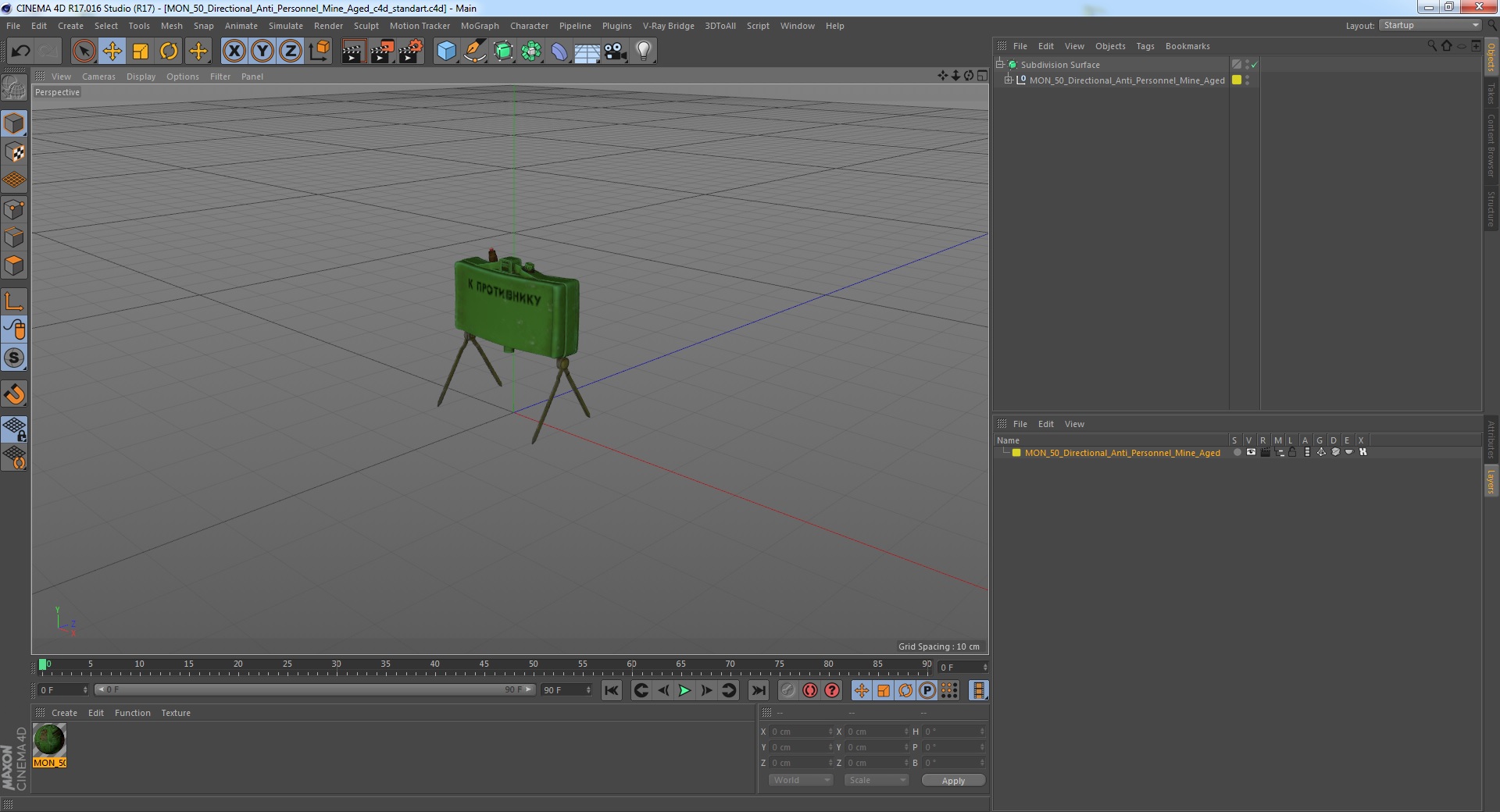
Task: Click X position input field
Action: click(x=802, y=732)
